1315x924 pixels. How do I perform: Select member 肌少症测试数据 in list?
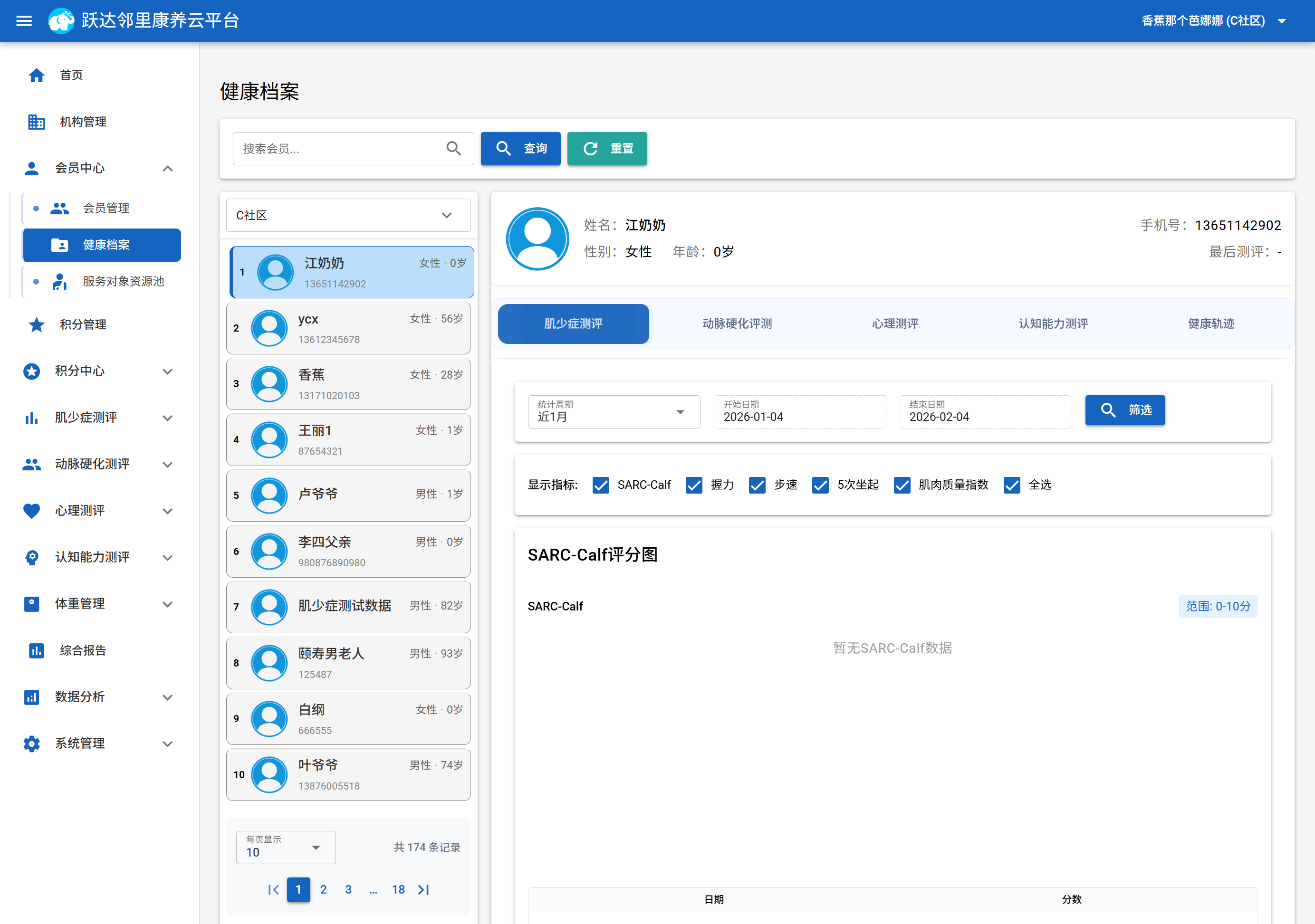(x=348, y=608)
